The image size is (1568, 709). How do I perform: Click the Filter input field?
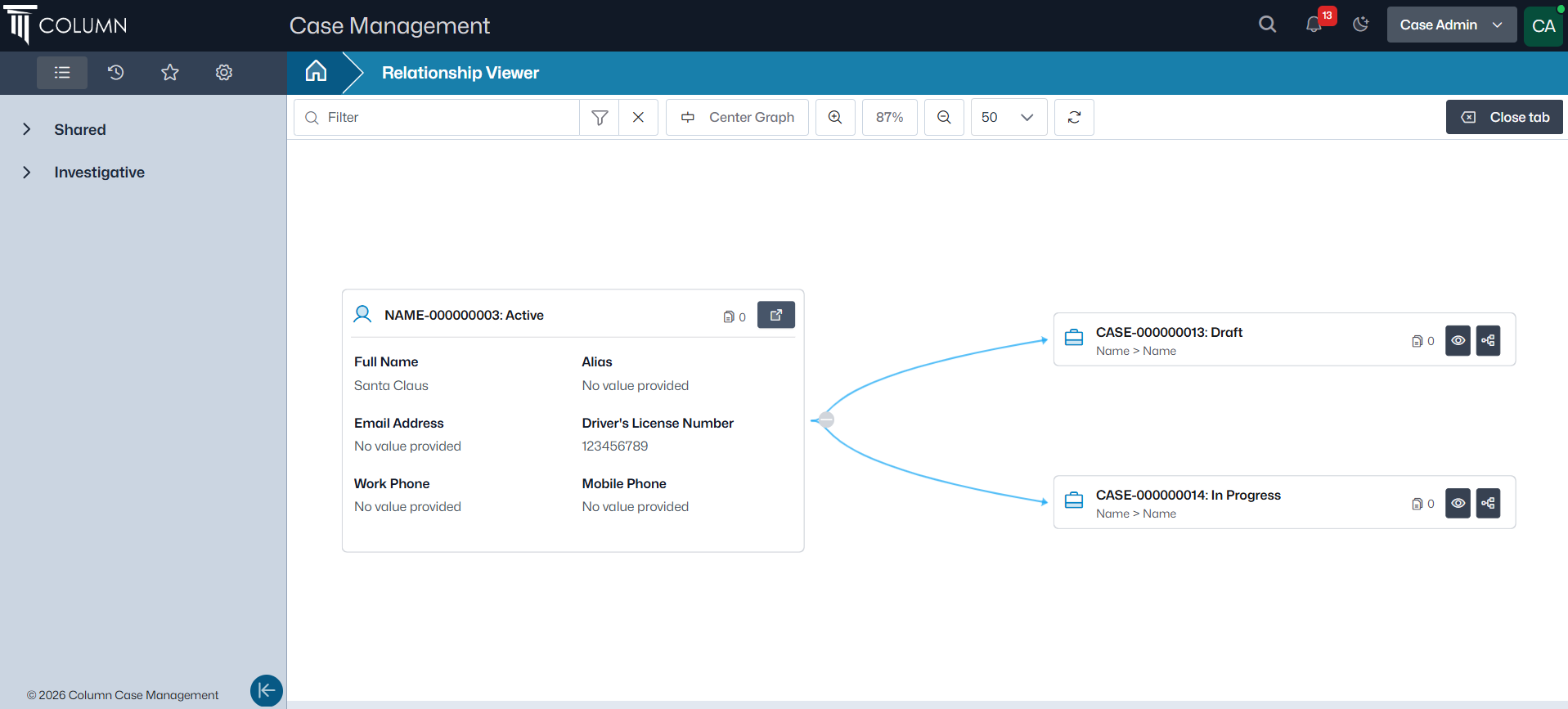tap(450, 117)
